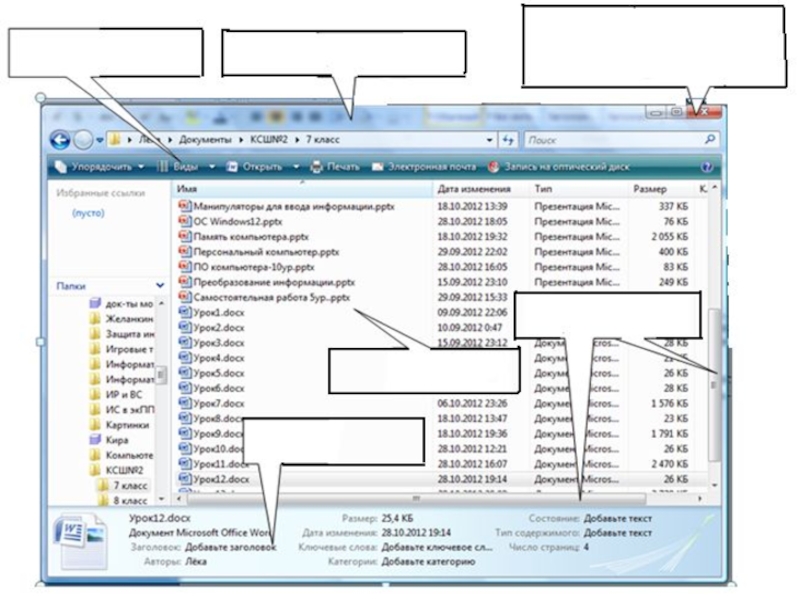Click the Урок12.docx file name
The image size is (800, 600).
coord(221,479)
